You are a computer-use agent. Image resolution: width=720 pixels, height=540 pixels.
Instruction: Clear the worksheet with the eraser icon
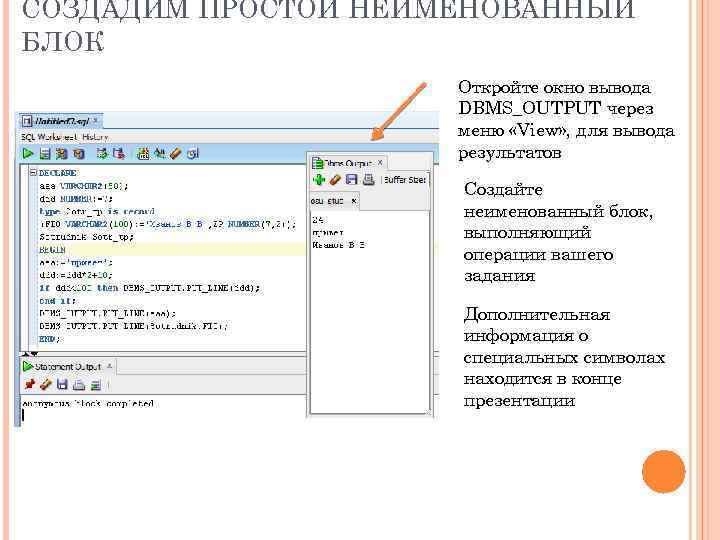[x=175, y=153]
